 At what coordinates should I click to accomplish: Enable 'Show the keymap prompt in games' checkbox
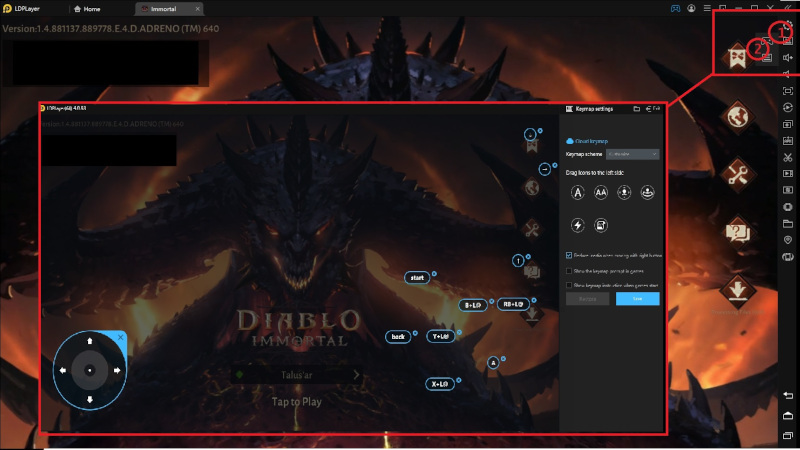[x=569, y=271]
